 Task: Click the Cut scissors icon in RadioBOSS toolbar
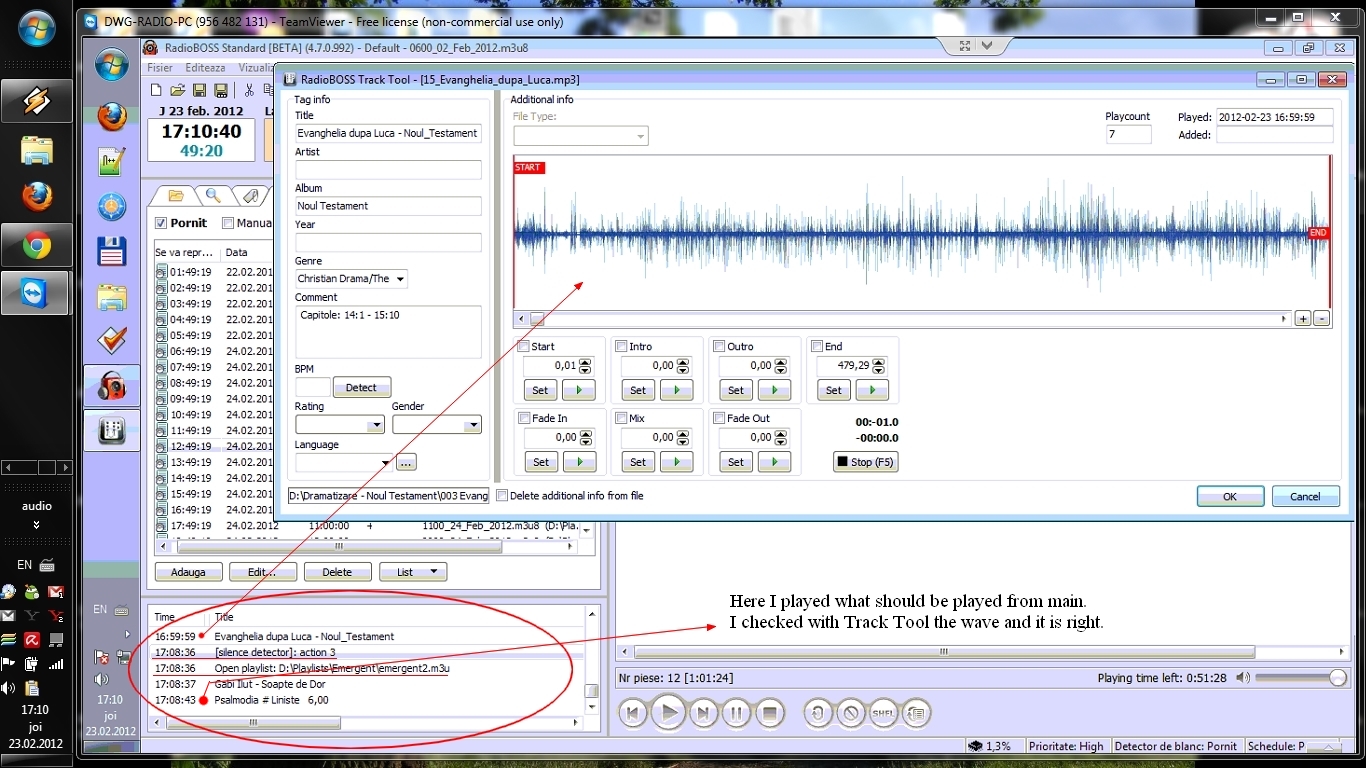point(249,90)
